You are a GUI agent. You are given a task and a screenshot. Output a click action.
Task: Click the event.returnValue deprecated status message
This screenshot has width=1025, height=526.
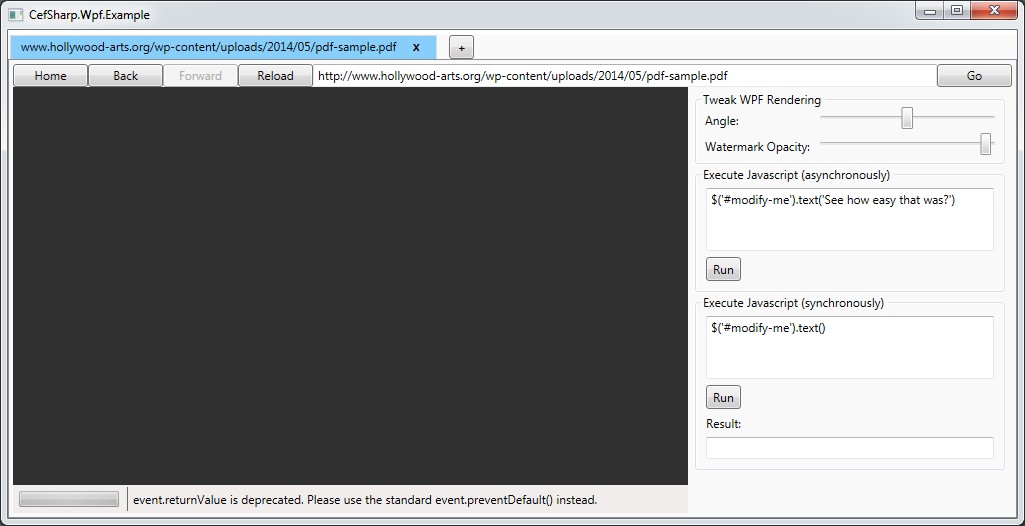pyautogui.click(x=365, y=501)
